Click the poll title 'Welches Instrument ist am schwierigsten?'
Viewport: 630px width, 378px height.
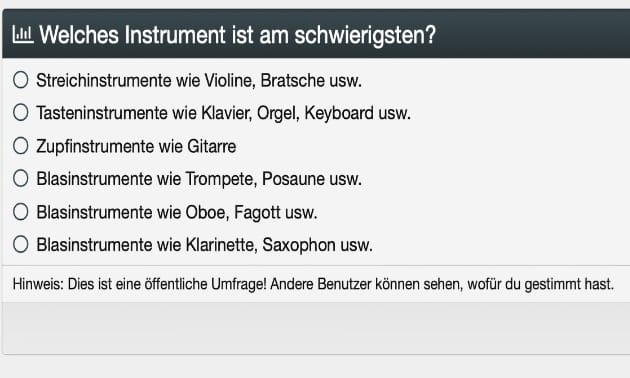point(237,35)
